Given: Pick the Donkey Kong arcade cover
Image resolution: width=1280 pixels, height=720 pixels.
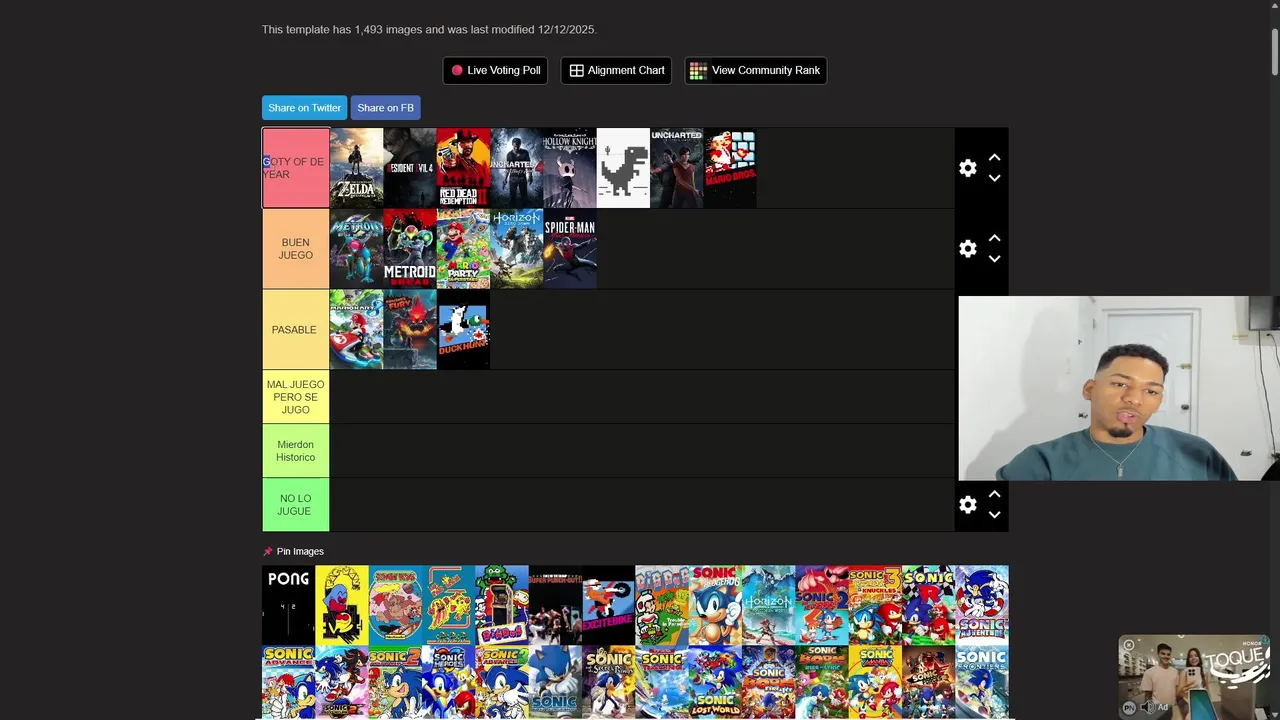Looking at the screenshot, I should click(395, 605).
